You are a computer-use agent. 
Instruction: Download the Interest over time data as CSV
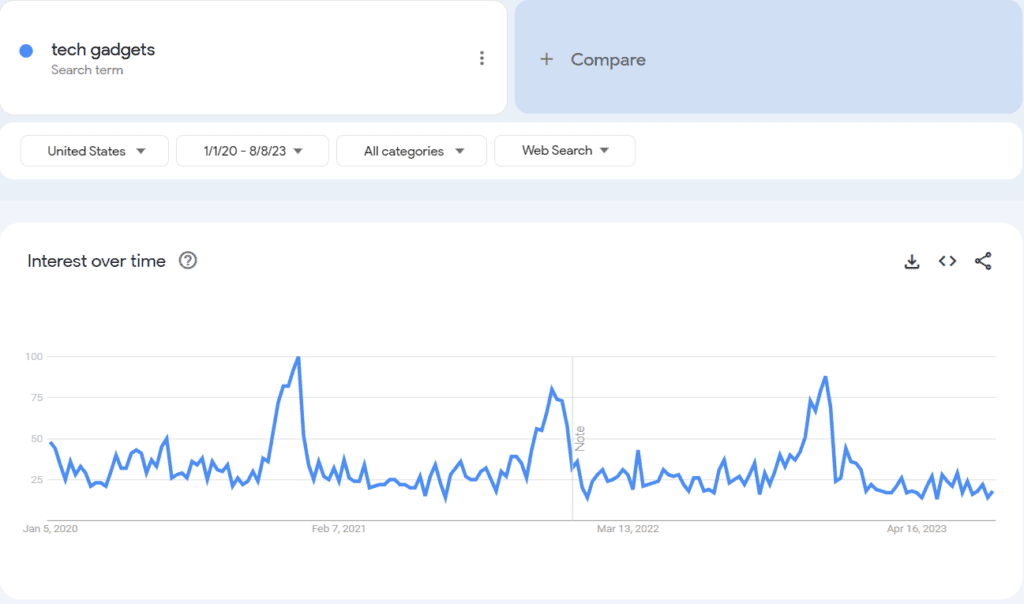[x=912, y=261]
